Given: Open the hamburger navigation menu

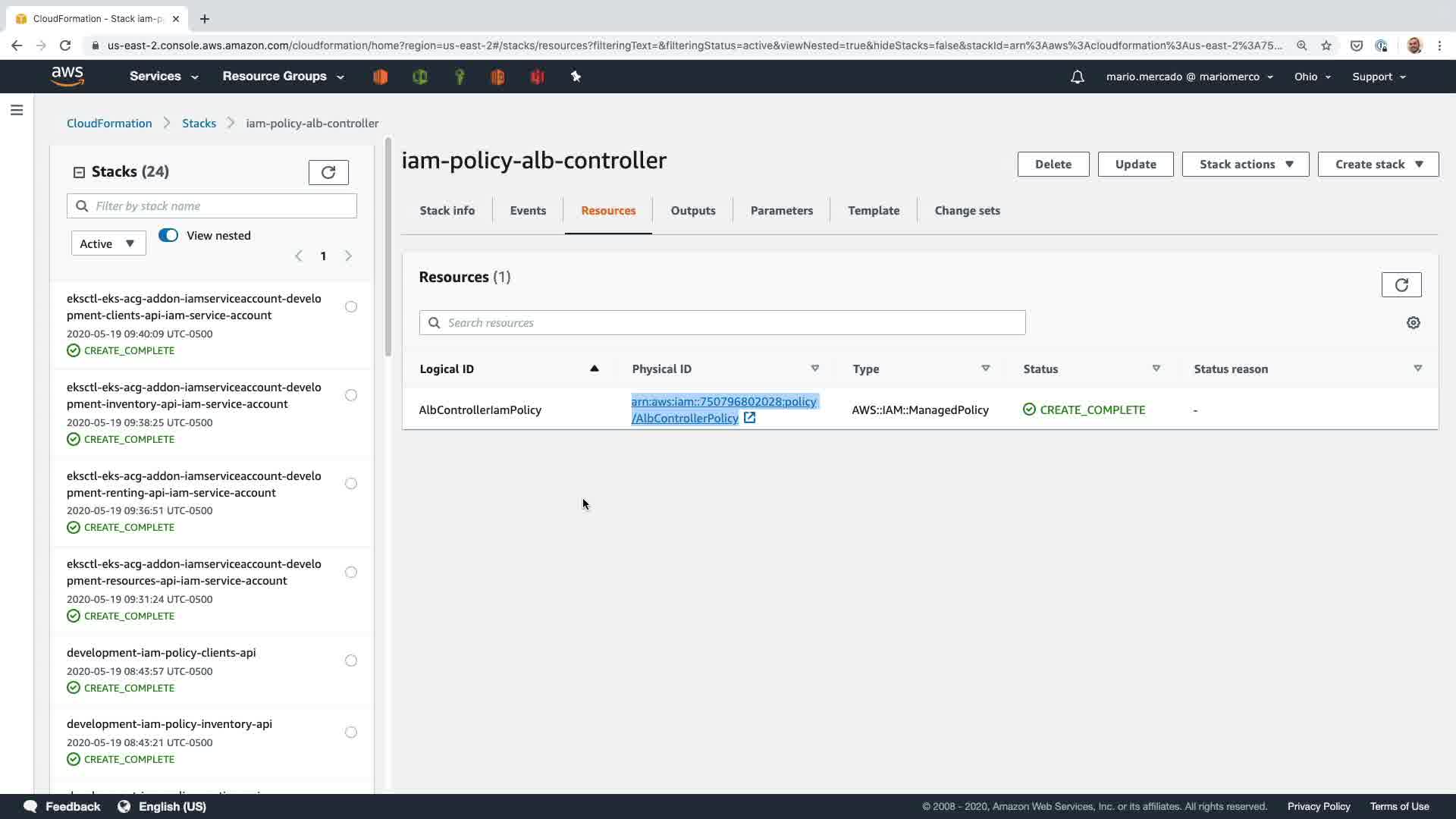Looking at the screenshot, I should pyautogui.click(x=17, y=111).
